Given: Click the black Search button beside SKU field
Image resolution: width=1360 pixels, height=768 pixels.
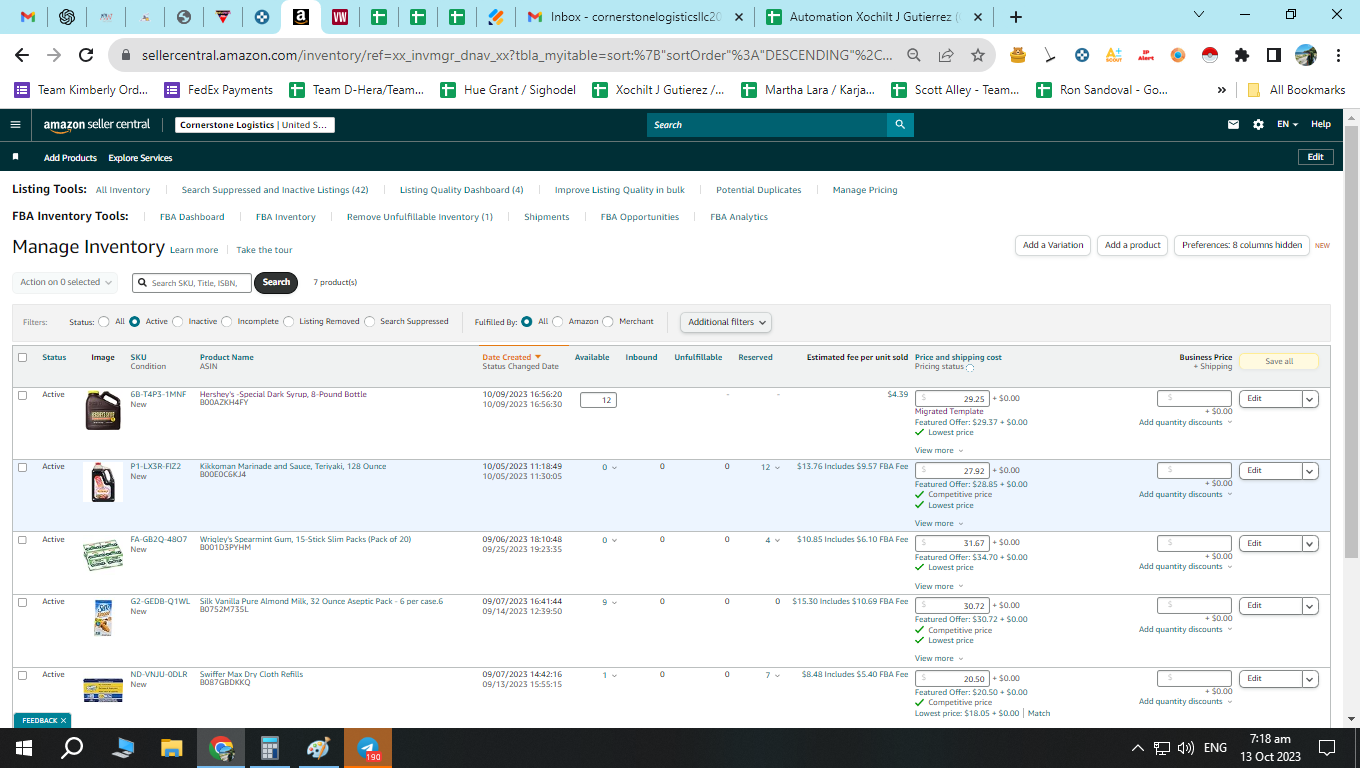Looking at the screenshot, I should pyautogui.click(x=276, y=282).
